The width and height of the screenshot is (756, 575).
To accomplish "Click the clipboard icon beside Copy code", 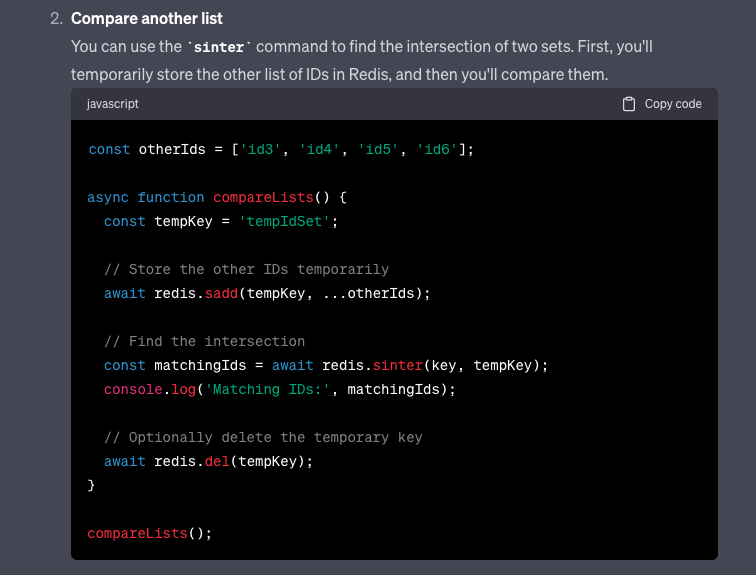I will pyautogui.click(x=628, y=104).
